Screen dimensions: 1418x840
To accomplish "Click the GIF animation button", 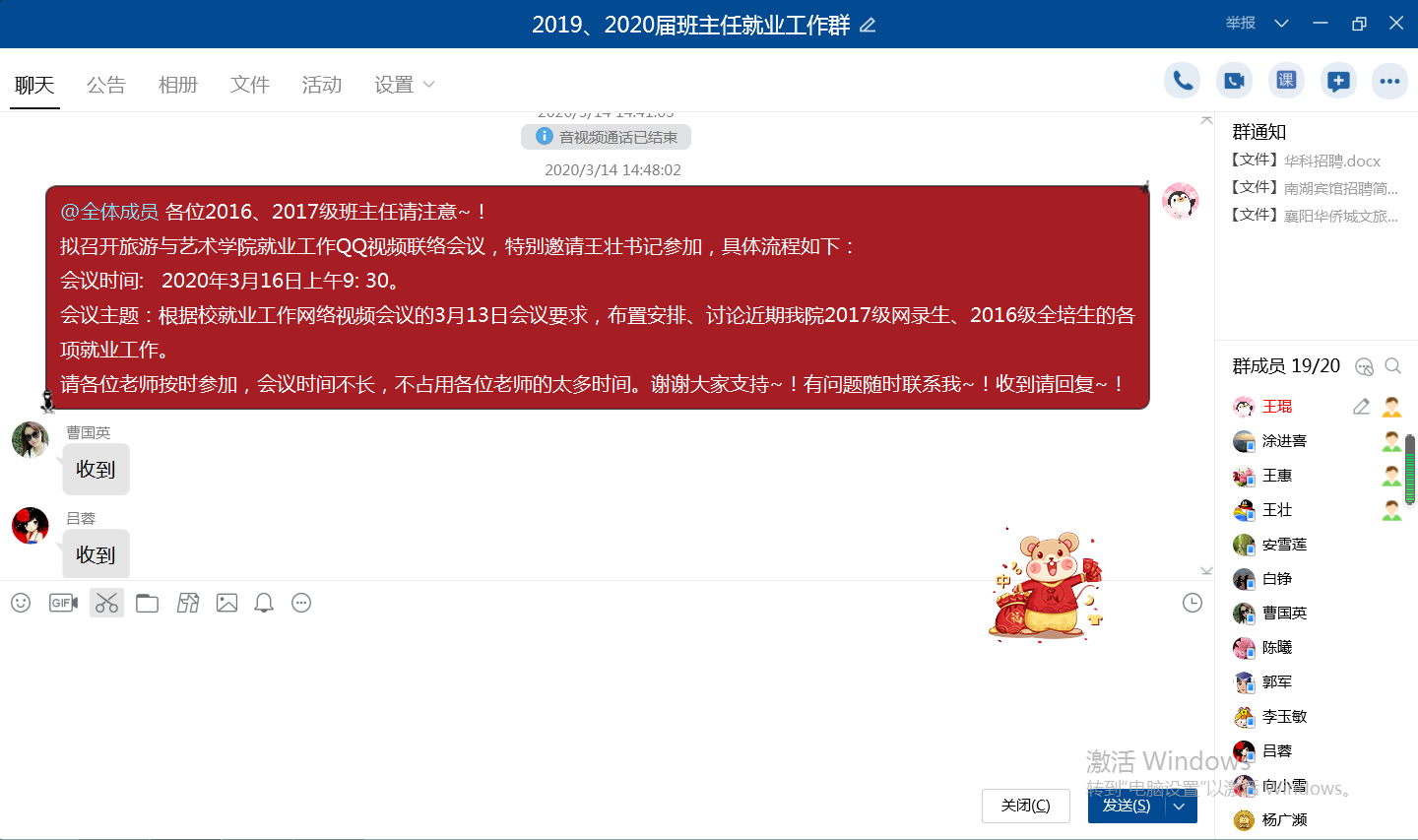I will (63, 603).
